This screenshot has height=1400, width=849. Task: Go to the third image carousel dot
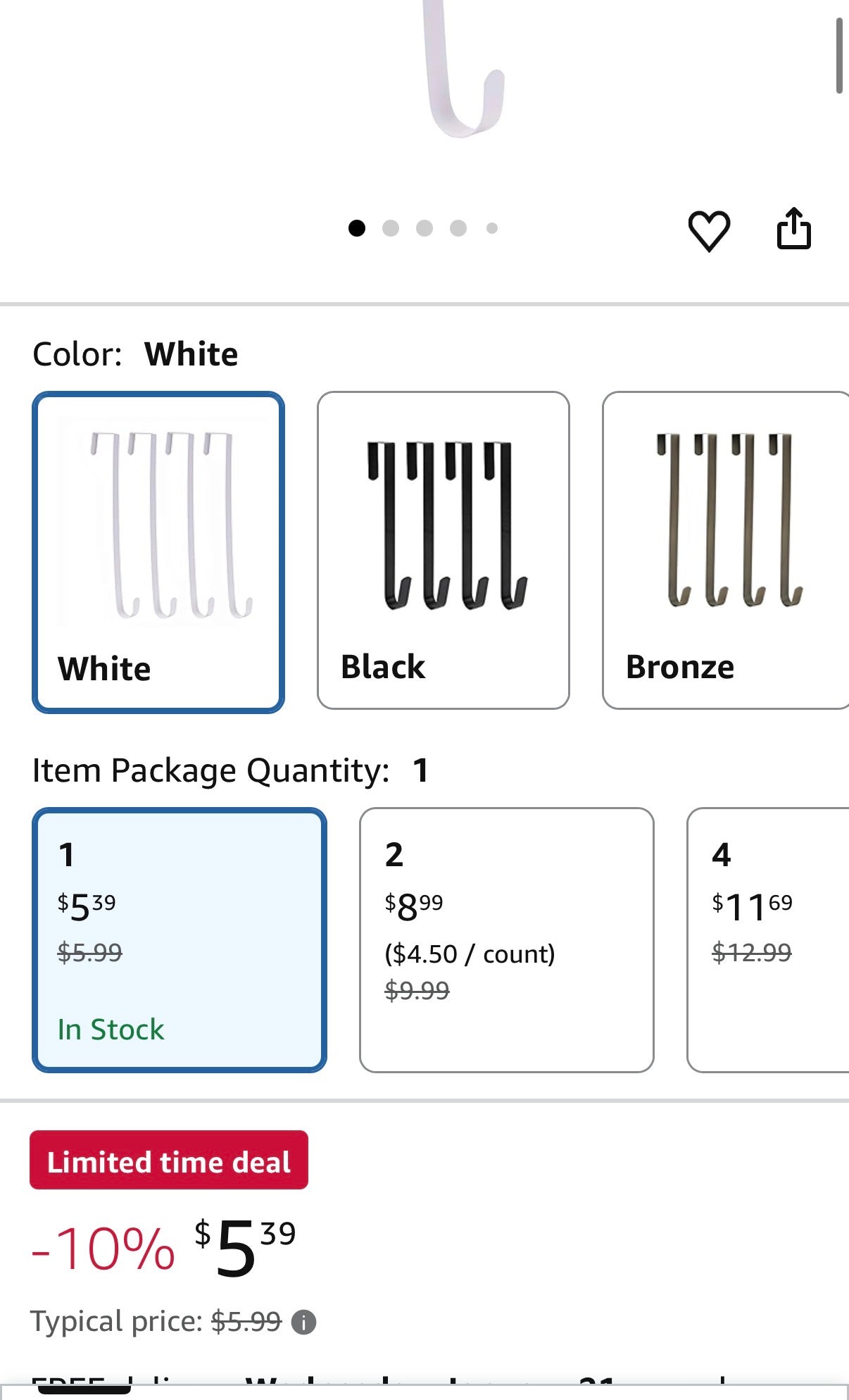tap(424, 228)
